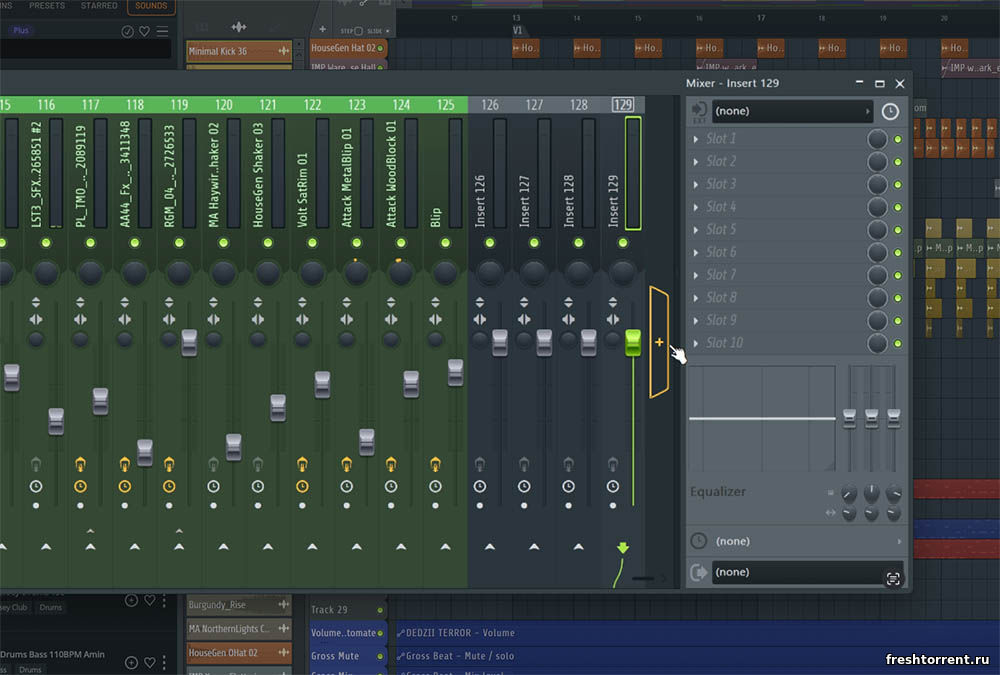Select mixer track number 123
This screenshot has height=675, width=1000.
(357, 105)
